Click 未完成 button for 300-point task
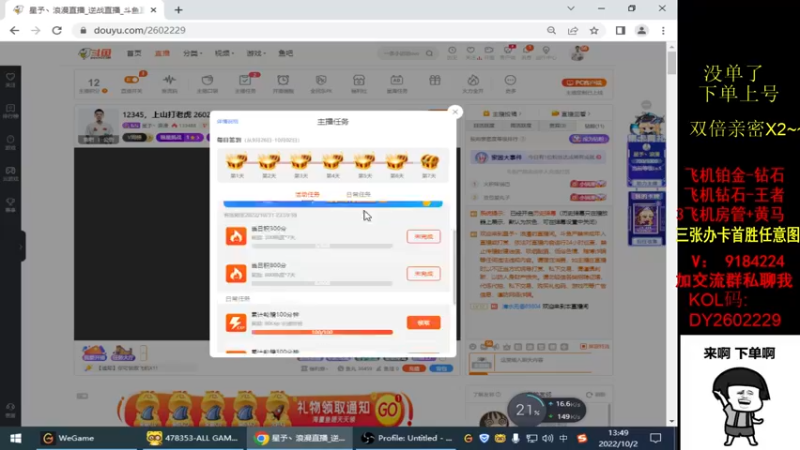 pyautogui.click(x=423, y=237)
